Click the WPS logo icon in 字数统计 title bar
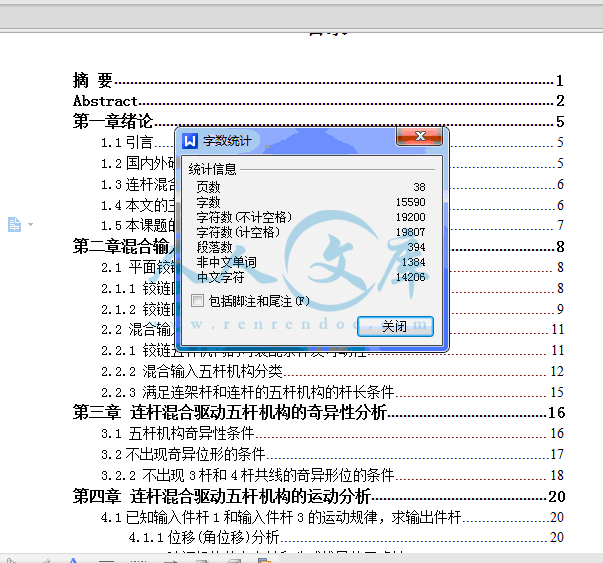Image resolution: width=603 pixels, height=563 pixels. tap(190, 141)
